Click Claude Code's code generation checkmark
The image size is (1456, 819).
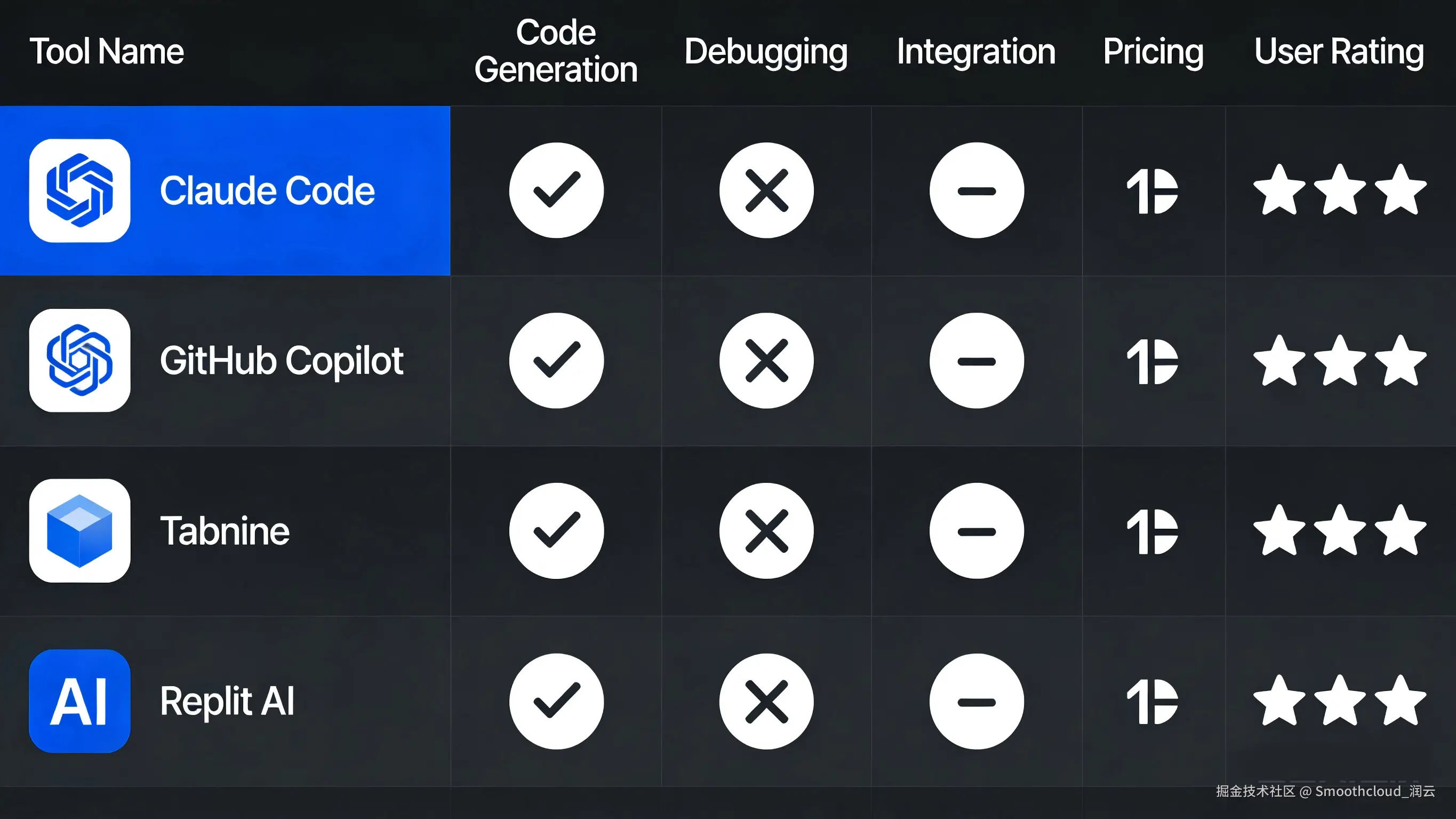pyautogui.click(x=556, y=190)
